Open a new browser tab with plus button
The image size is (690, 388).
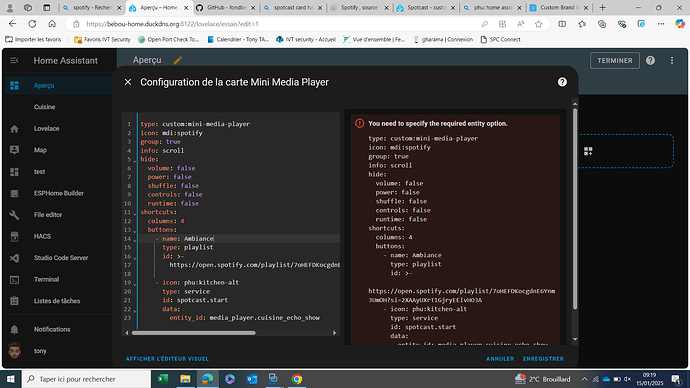tap(602, 7)
